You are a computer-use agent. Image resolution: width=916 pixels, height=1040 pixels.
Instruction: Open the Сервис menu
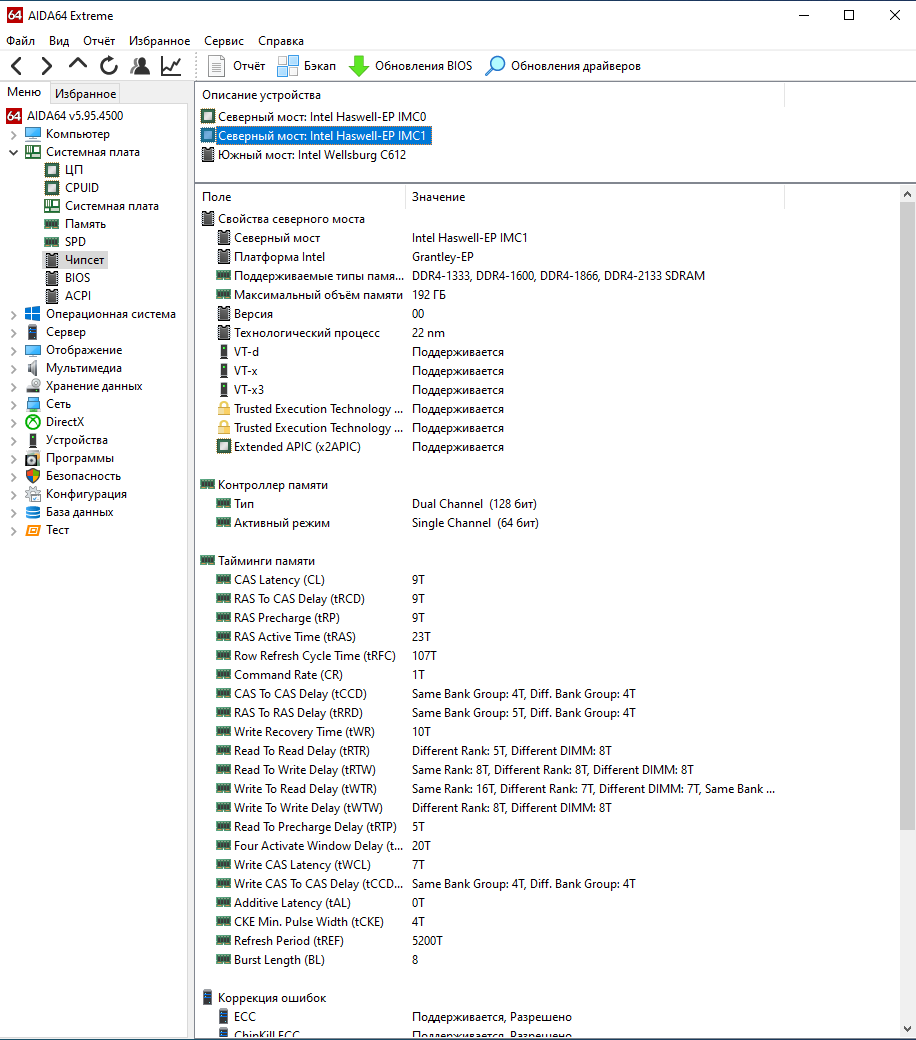[224, 40]
